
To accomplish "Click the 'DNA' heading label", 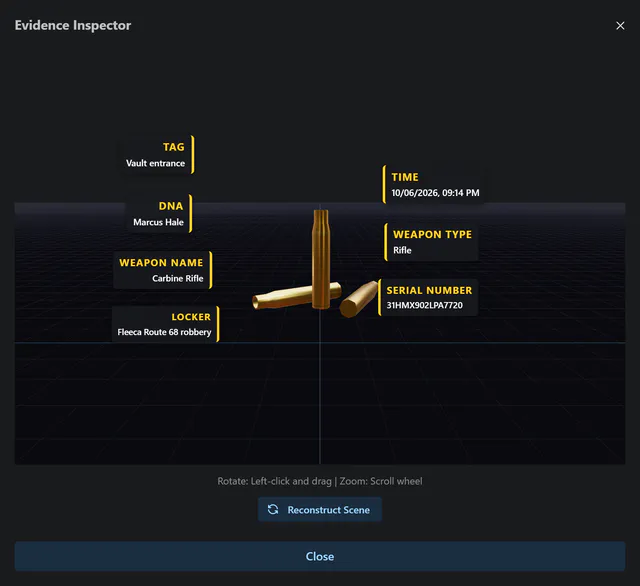I will click(171, 206).
